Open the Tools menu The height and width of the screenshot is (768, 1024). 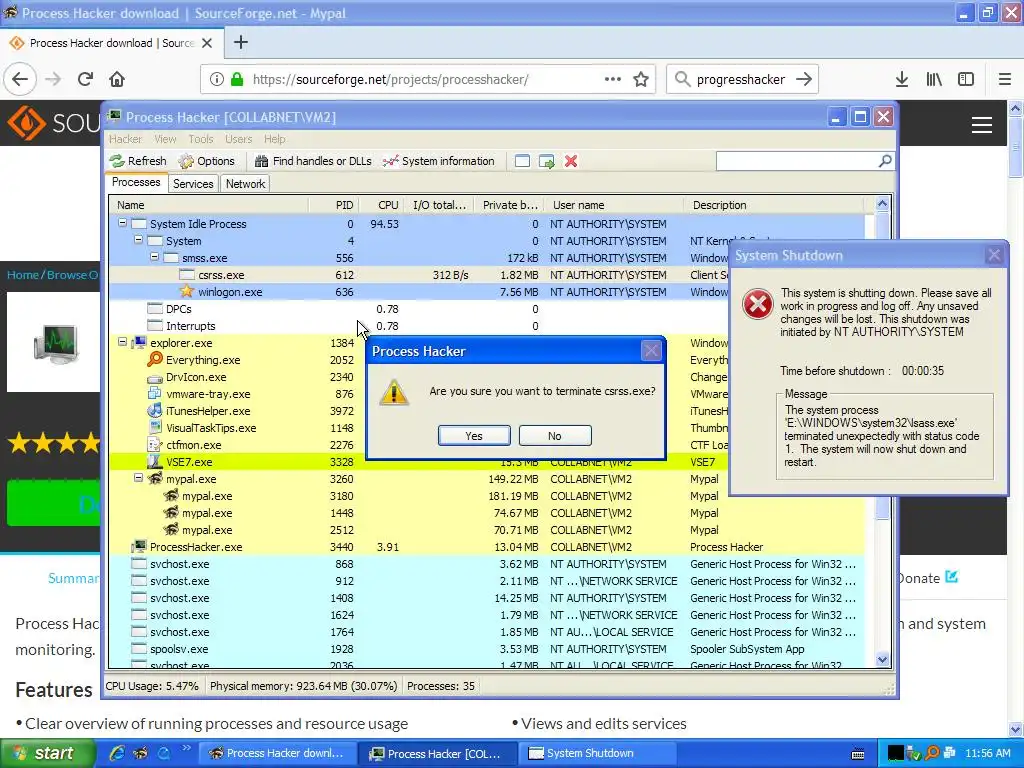coord(200,139)
